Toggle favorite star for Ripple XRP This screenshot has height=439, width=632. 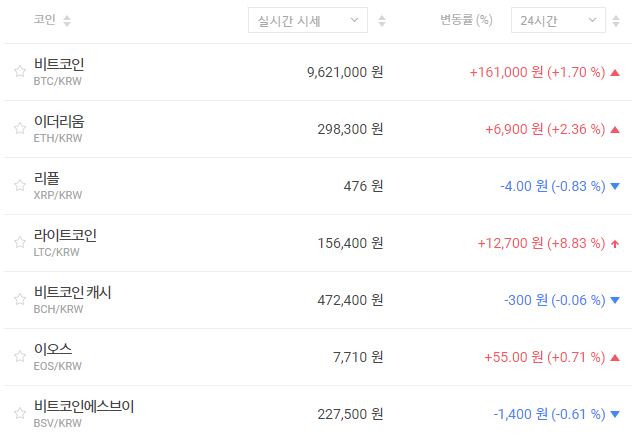pyautogui.click(x=19, y=185)
